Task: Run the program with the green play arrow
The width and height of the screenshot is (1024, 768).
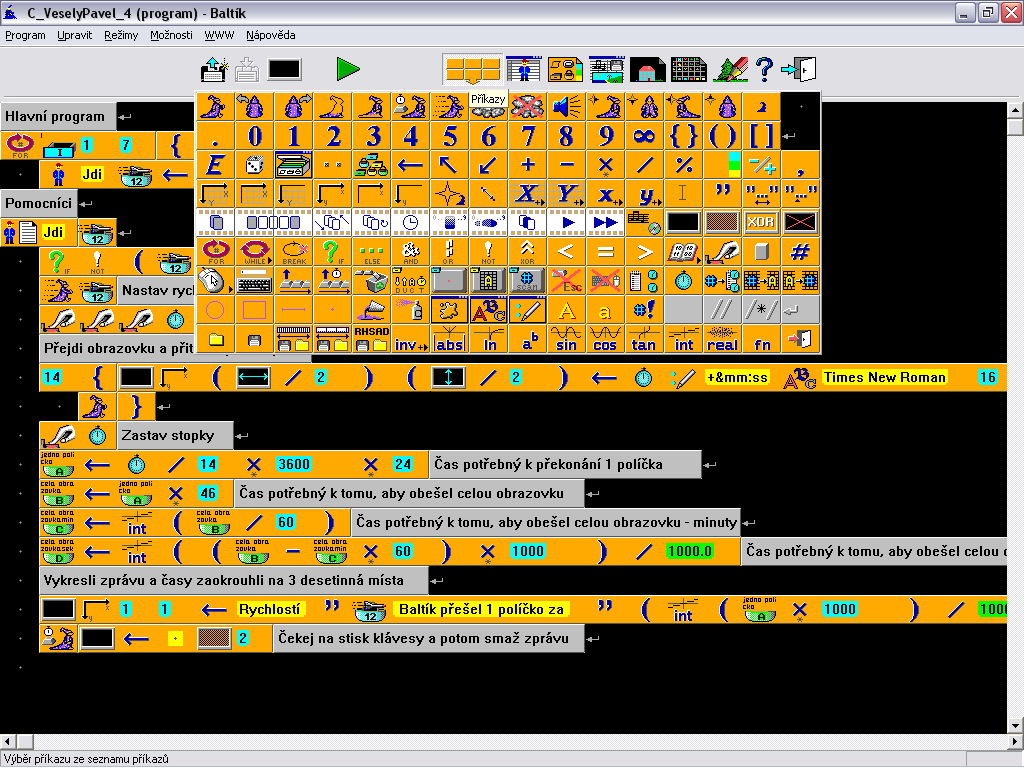Action: coord(348,69)
